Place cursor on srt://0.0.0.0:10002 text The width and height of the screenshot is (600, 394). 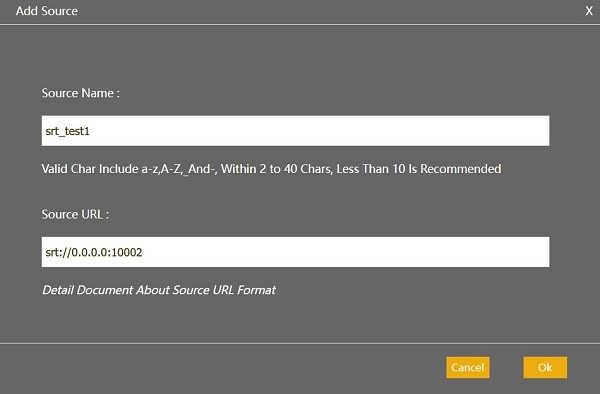(x=94, y=252)
